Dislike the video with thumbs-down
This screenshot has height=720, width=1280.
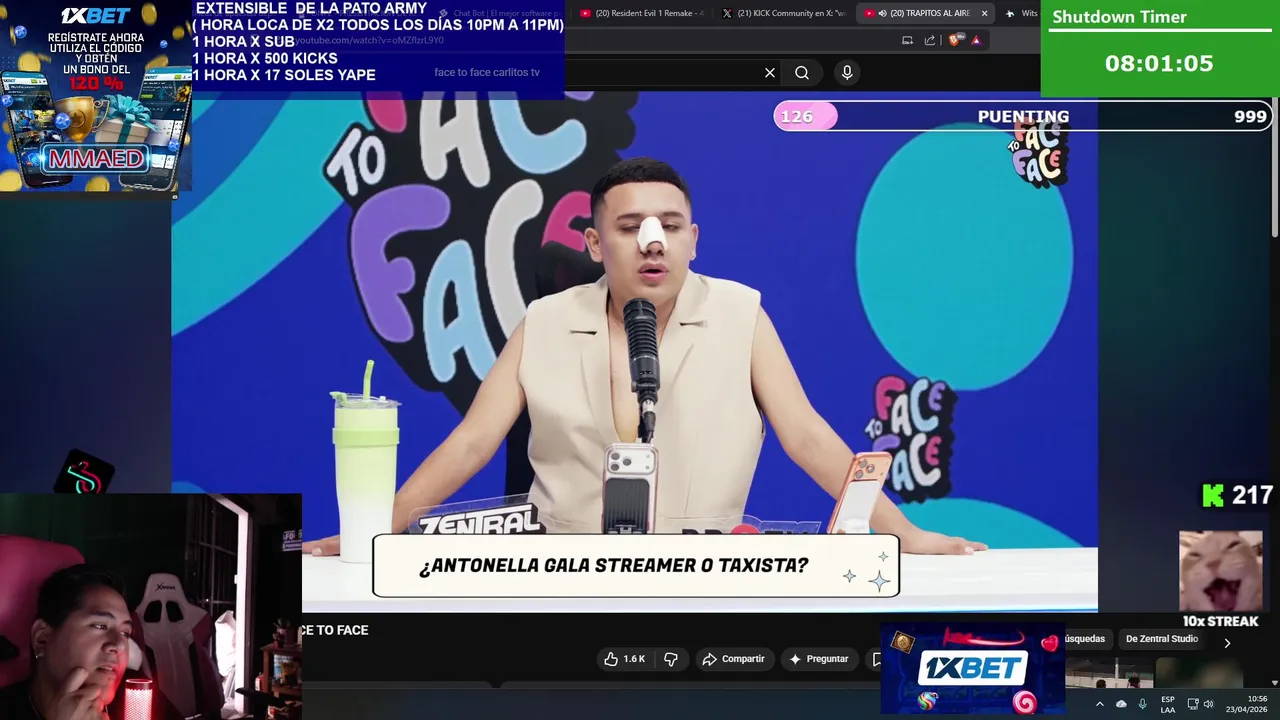671,659
